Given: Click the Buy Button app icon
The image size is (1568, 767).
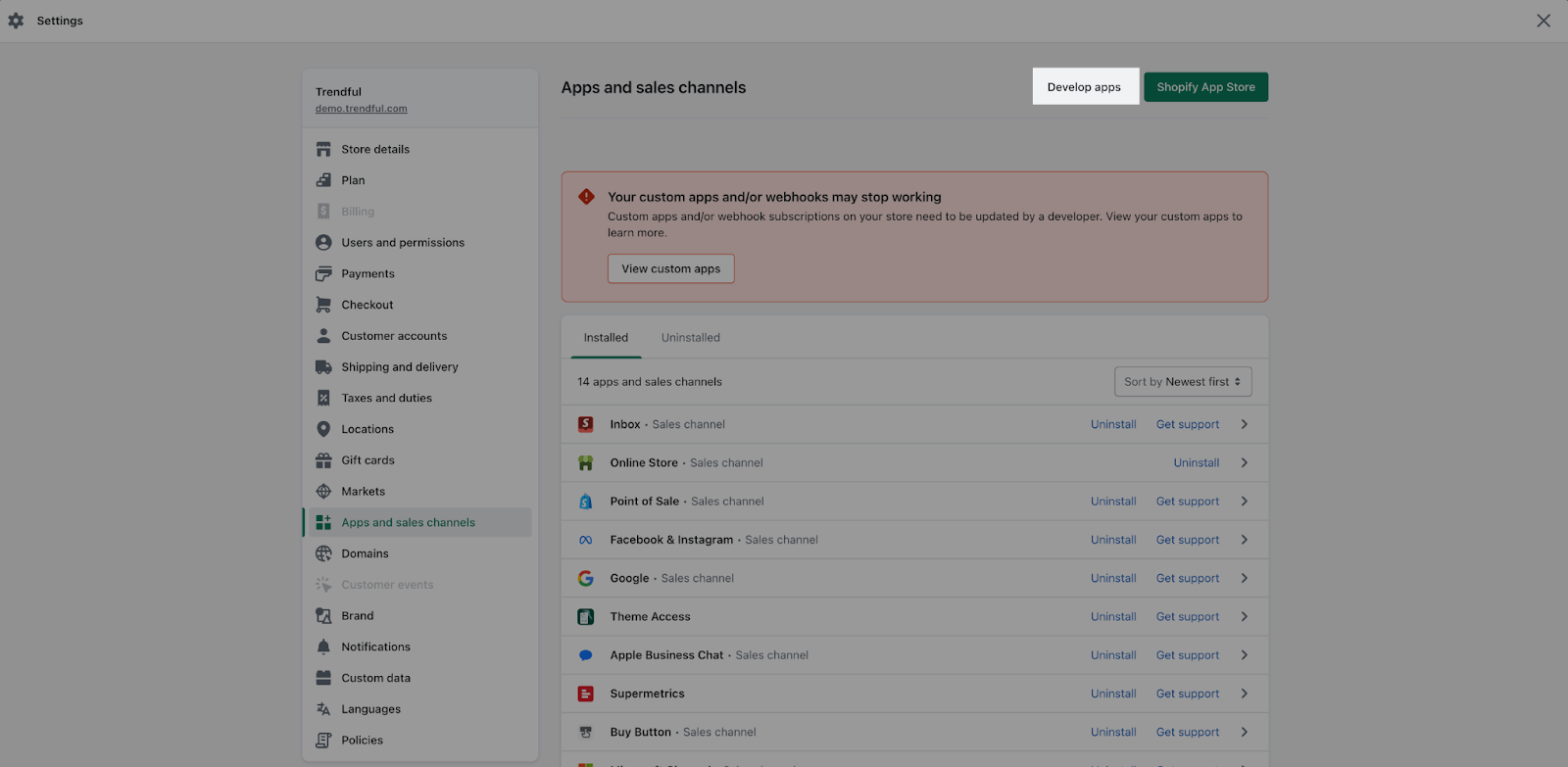Looking at the screenshot, I should pos(586,732).
